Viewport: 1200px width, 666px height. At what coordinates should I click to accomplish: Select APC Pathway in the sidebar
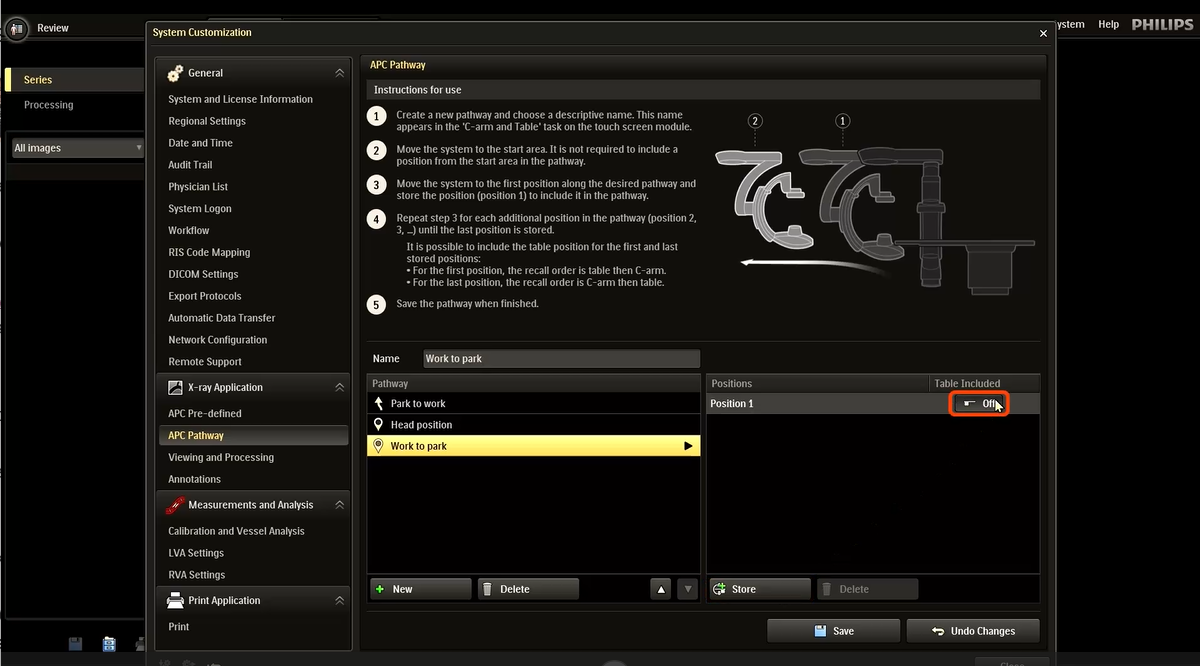click(x=253, y=436)
